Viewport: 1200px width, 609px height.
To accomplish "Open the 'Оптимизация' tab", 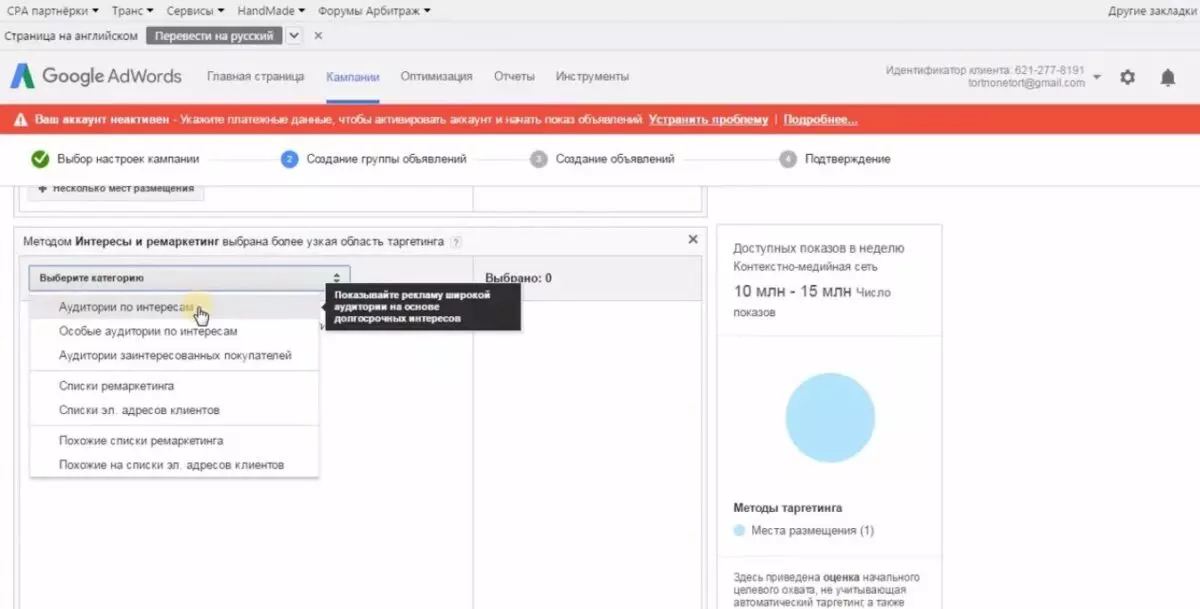I will [x=436, y=77].
